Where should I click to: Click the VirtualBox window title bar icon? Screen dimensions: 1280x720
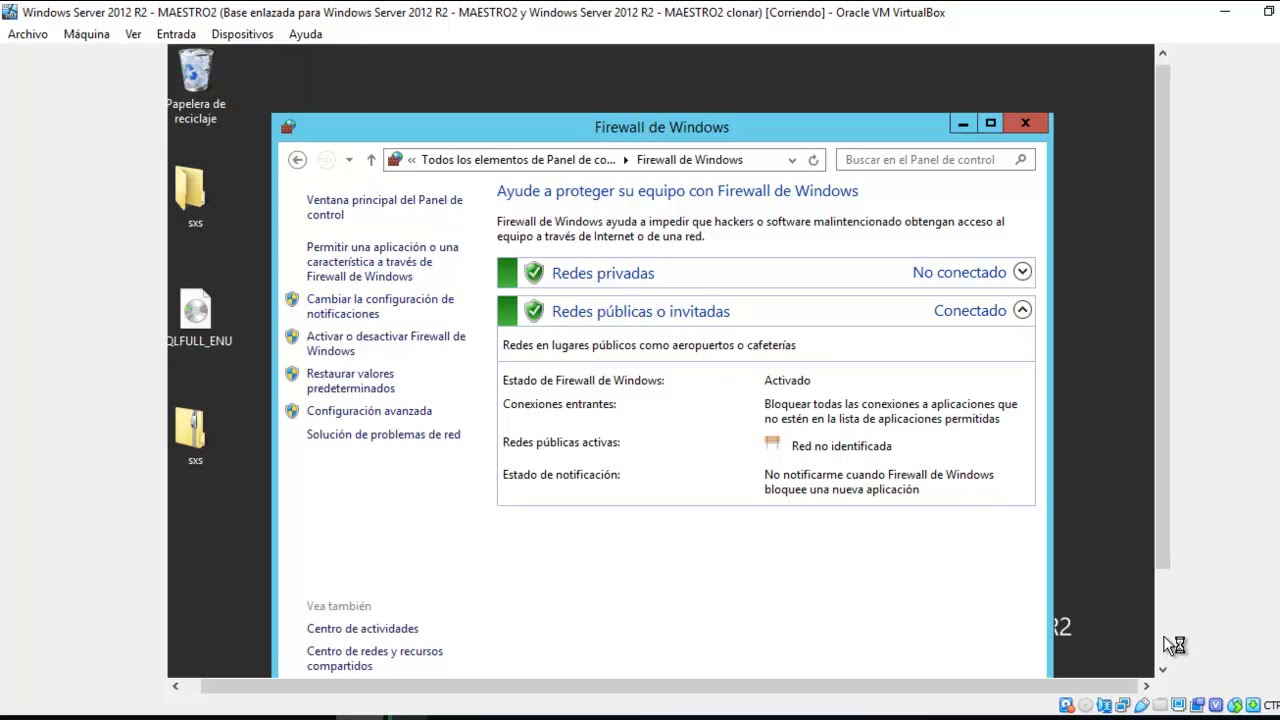(x=10, y=12)
